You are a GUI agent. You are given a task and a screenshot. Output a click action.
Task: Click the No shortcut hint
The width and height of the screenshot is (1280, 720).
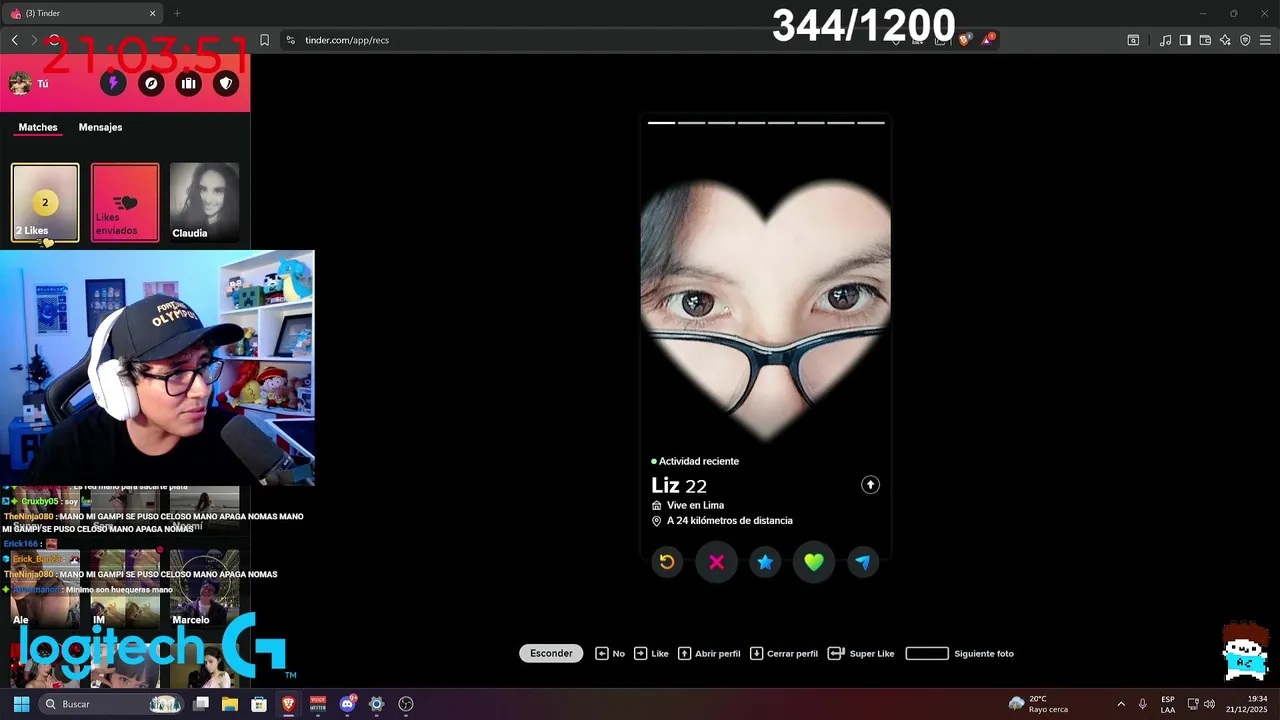[610, 653]
